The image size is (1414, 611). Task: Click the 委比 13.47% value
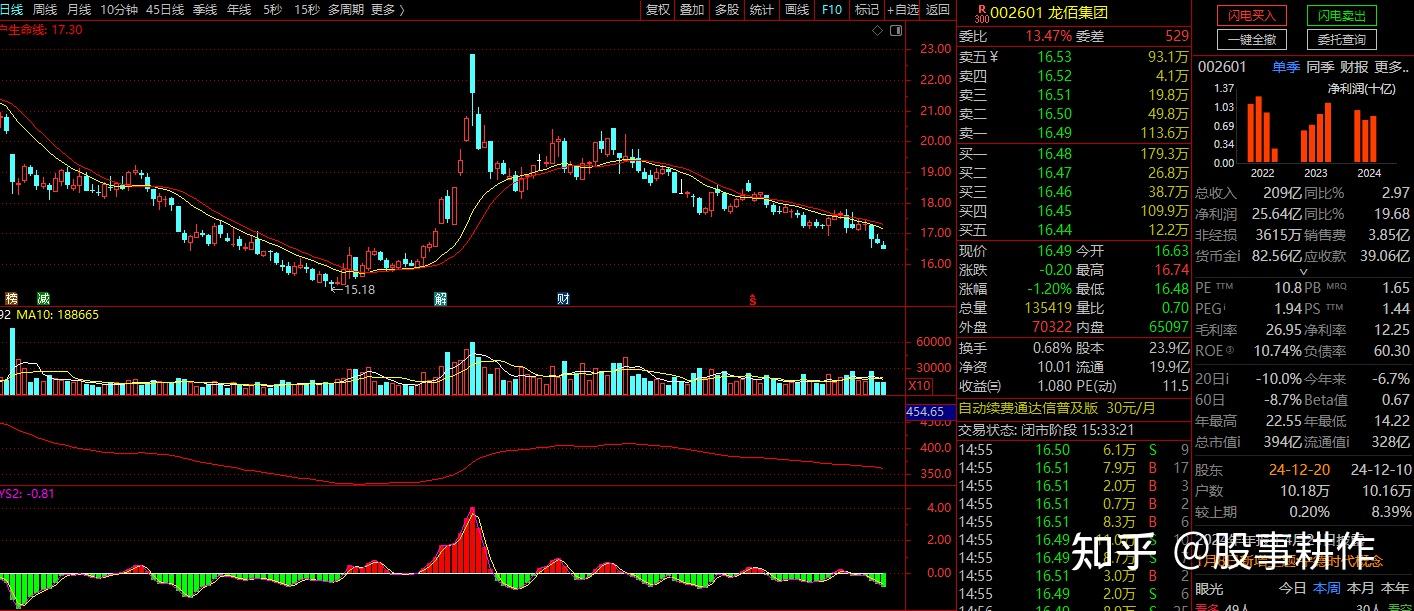pos(1048,35)
